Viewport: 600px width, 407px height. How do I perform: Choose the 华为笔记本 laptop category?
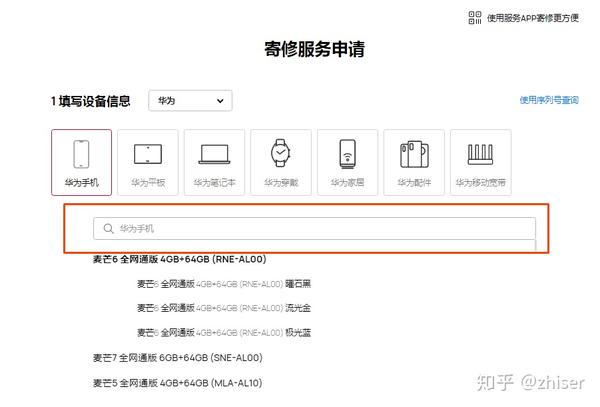tap(214, 162)
